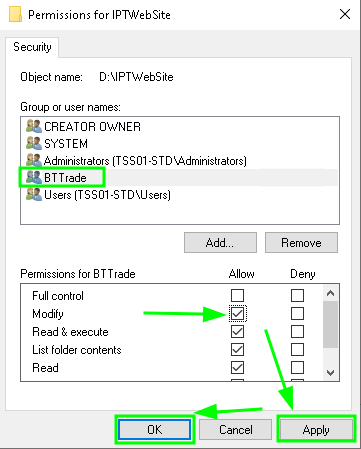The height and width of the screenshot is (449, 361).
Task: Toggle Allow checkbox for Modify
Action: 237,313
